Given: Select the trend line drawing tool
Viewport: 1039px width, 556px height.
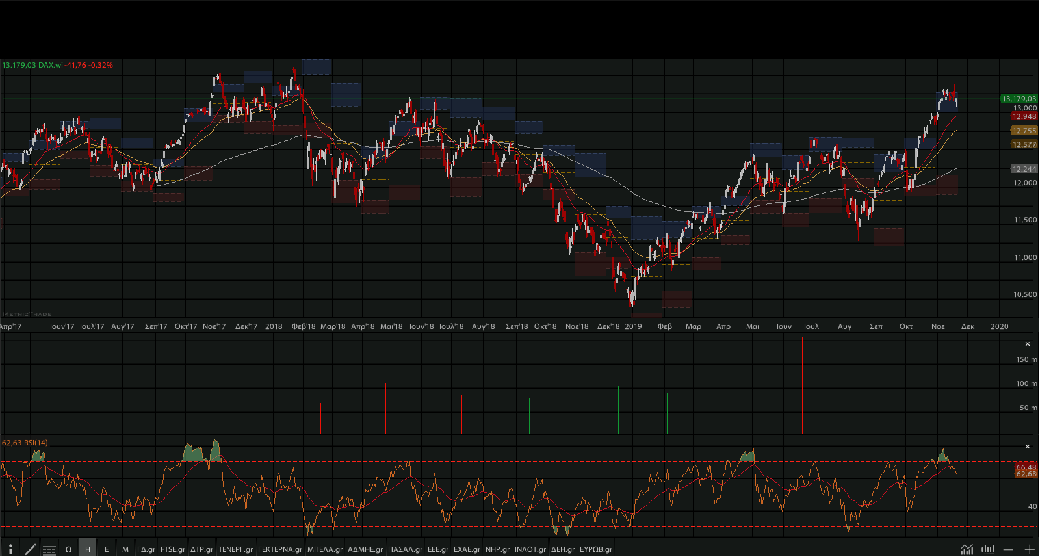Looking at the screenshot, I should [x=29, y=549].
